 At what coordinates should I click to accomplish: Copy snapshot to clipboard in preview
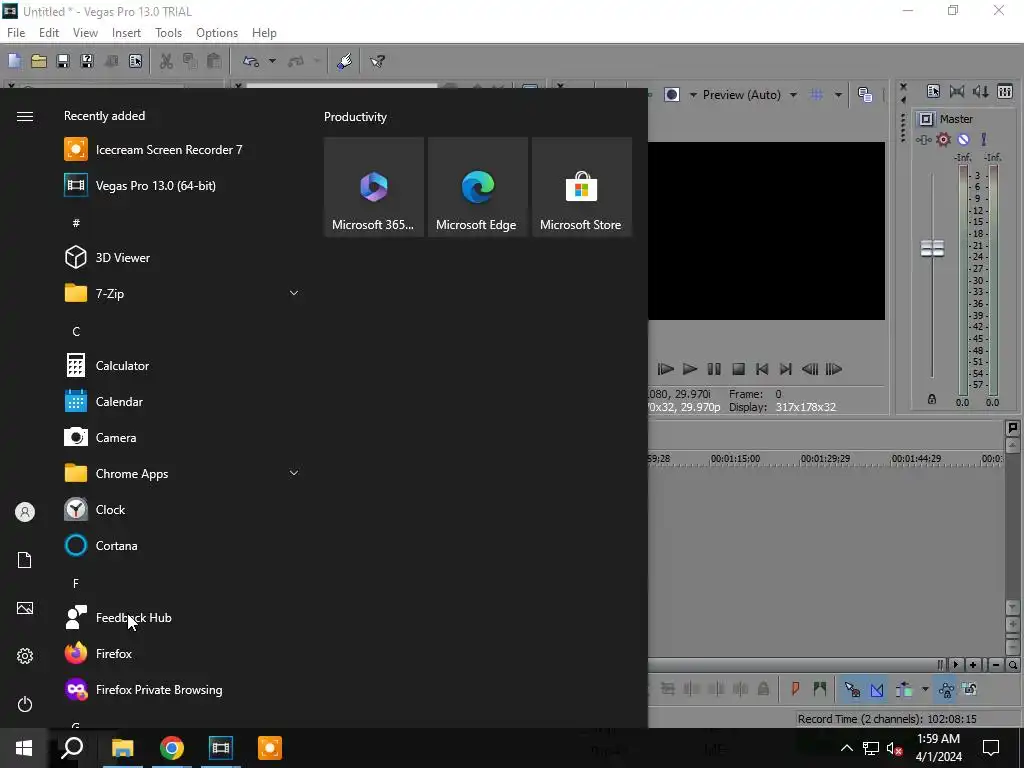[865, 95]
